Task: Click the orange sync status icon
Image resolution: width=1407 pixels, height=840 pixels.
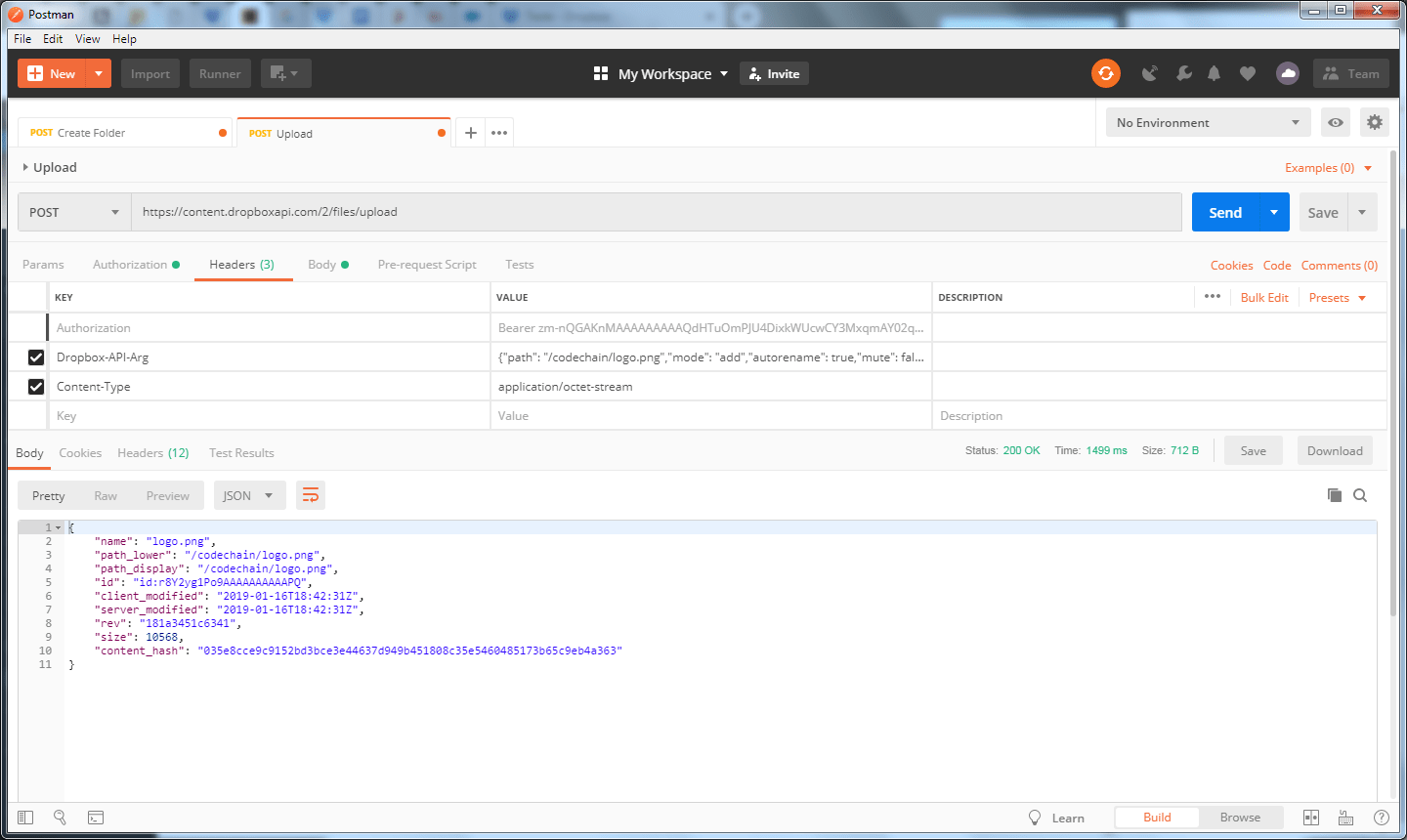Action: tap(1106, 73)
